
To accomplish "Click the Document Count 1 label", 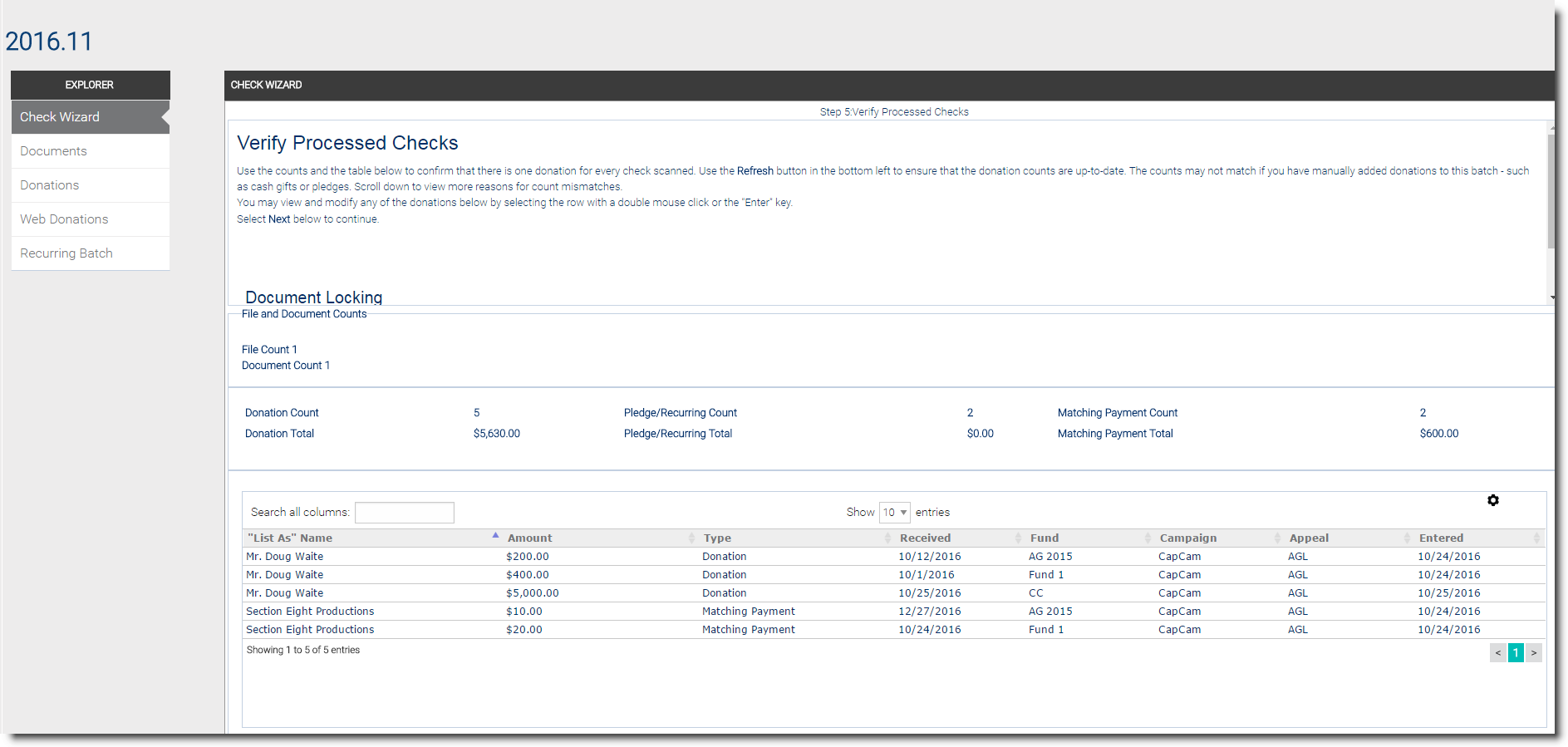I will [285, 366].
